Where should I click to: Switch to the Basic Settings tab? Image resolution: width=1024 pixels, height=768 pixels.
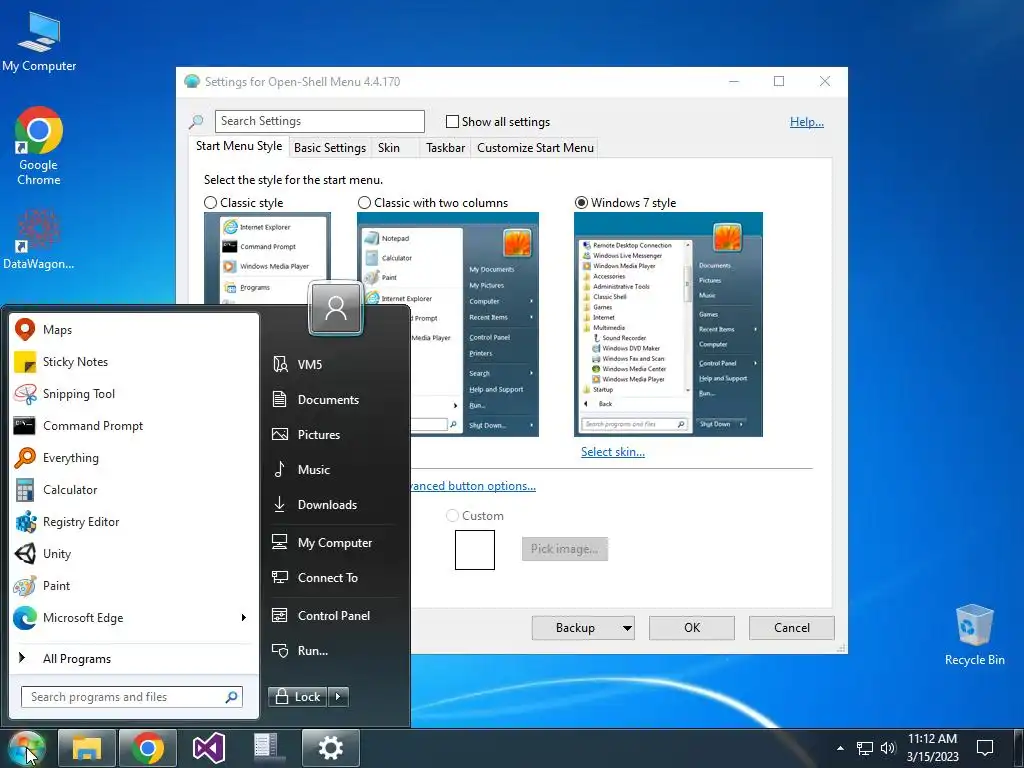(x=330, y=148)
